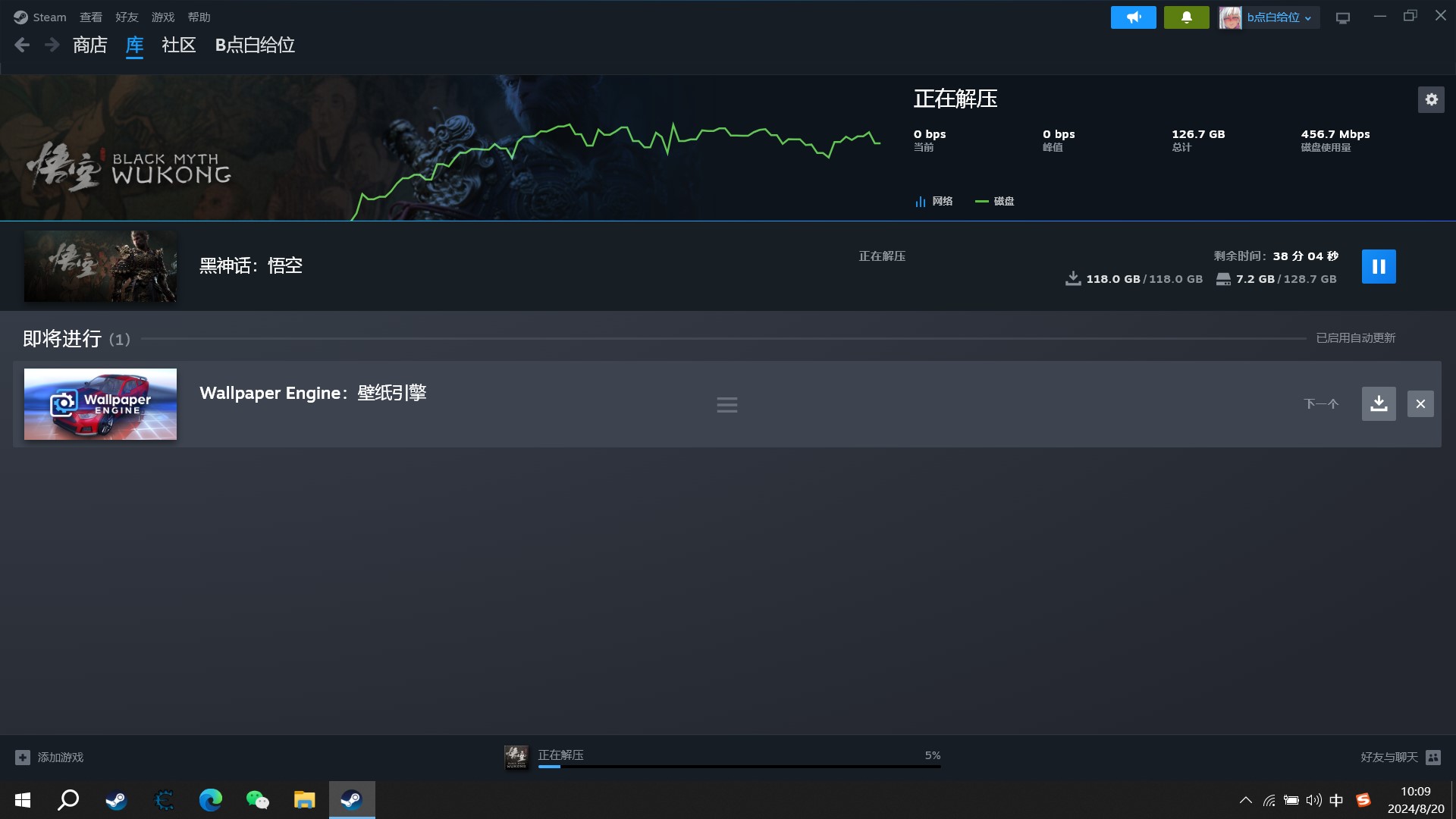Click 添加游戏 at the bottom

[x=61, y=758]
